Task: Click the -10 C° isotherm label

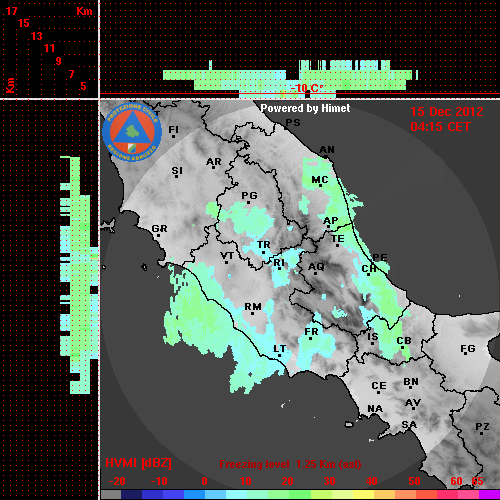Action: point(307,88)
